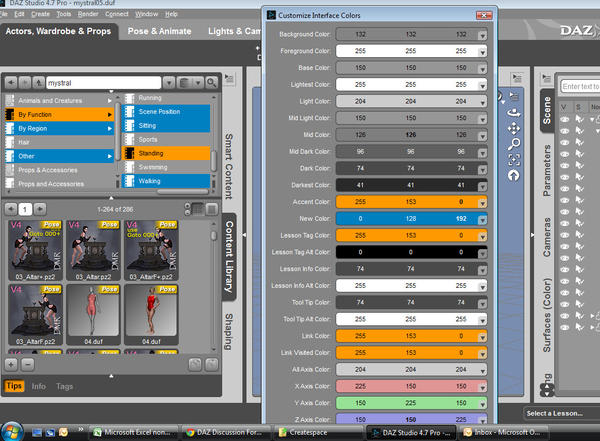Toggle visibility eye in third Scene row
The height and width of the screenshot is (441, 600).
pos(565,142)
